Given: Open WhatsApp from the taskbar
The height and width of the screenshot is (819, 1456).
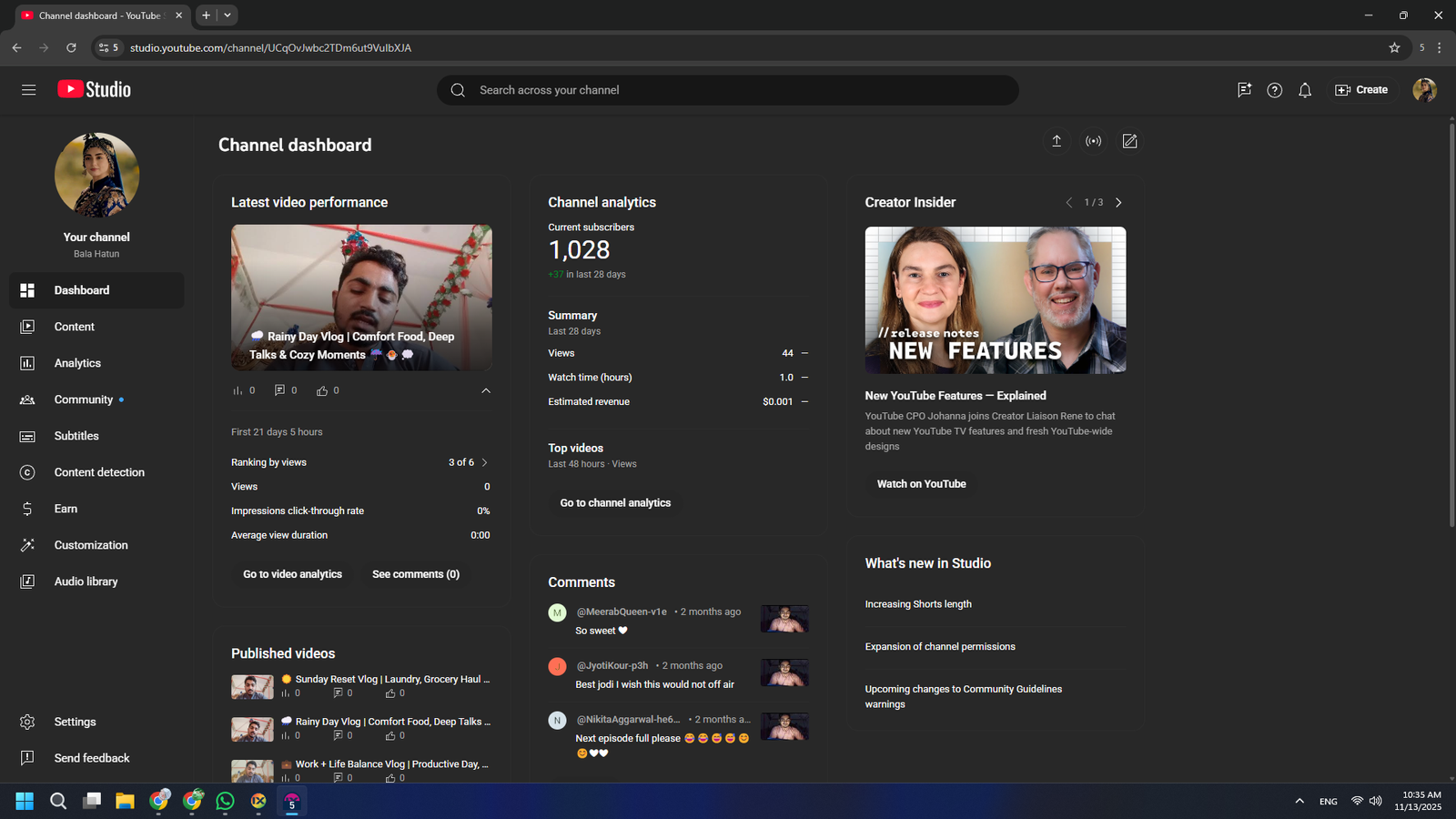Looking at the screenshot, I should click(225, 801).
